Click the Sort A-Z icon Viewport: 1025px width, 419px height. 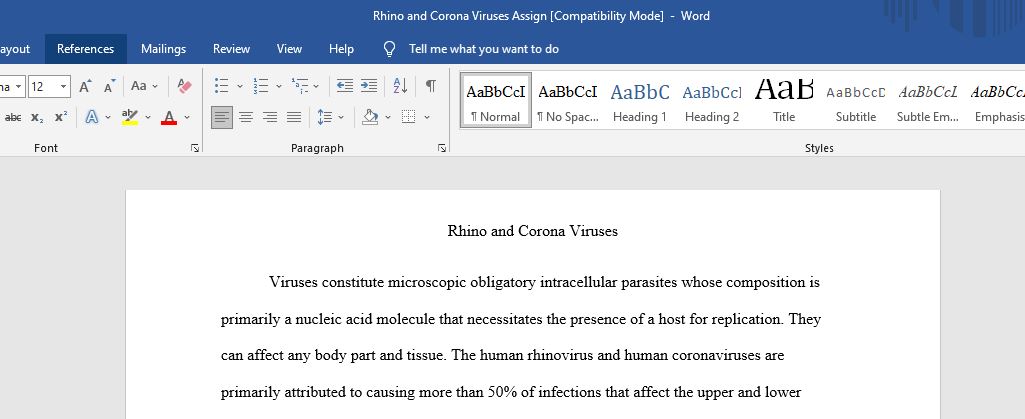click(x=400, y=86)
